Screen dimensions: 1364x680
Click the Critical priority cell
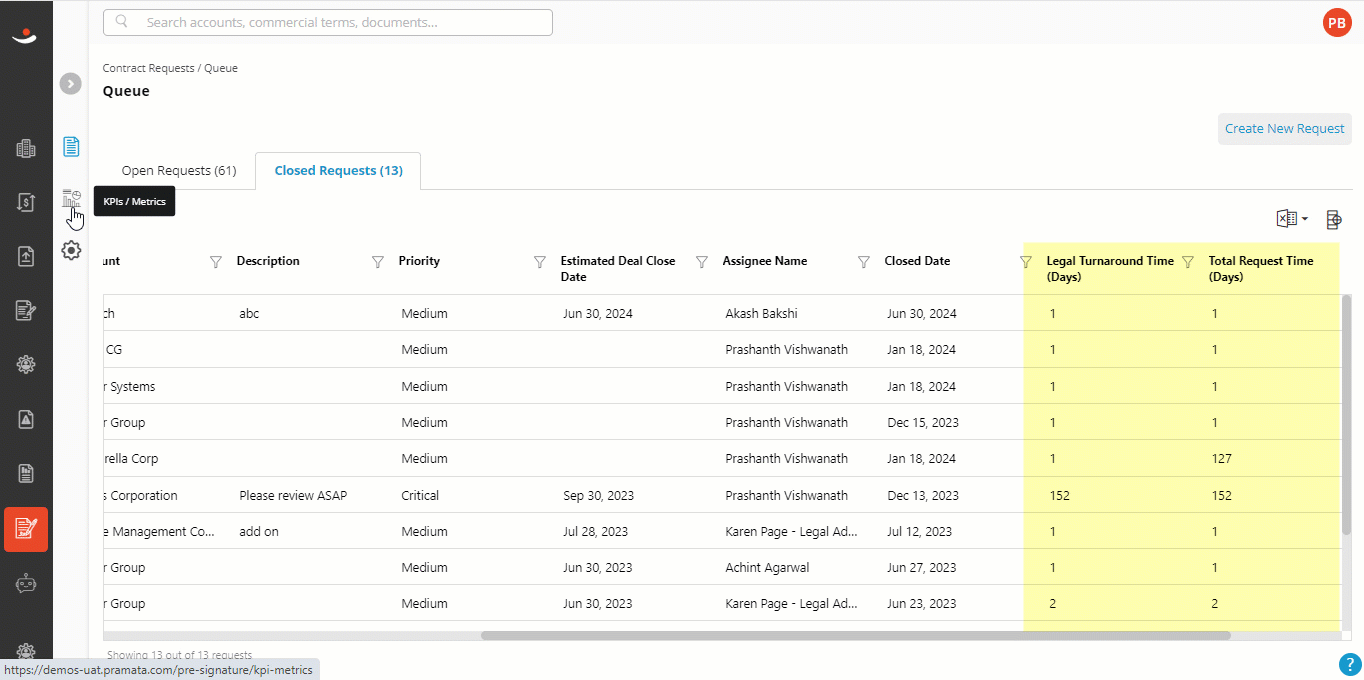pos(420,495)
